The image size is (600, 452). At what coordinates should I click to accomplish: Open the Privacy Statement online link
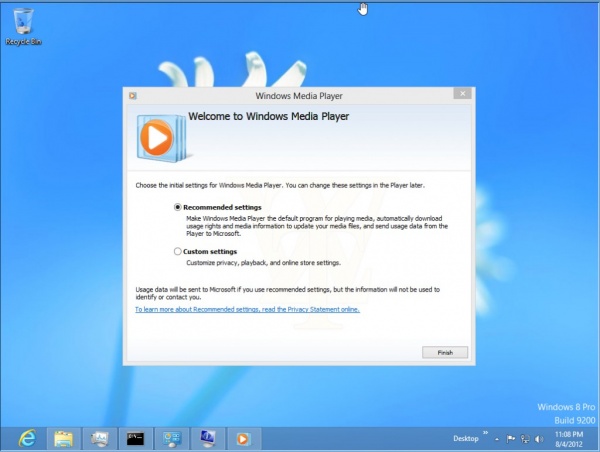click(x=247, y=309)
